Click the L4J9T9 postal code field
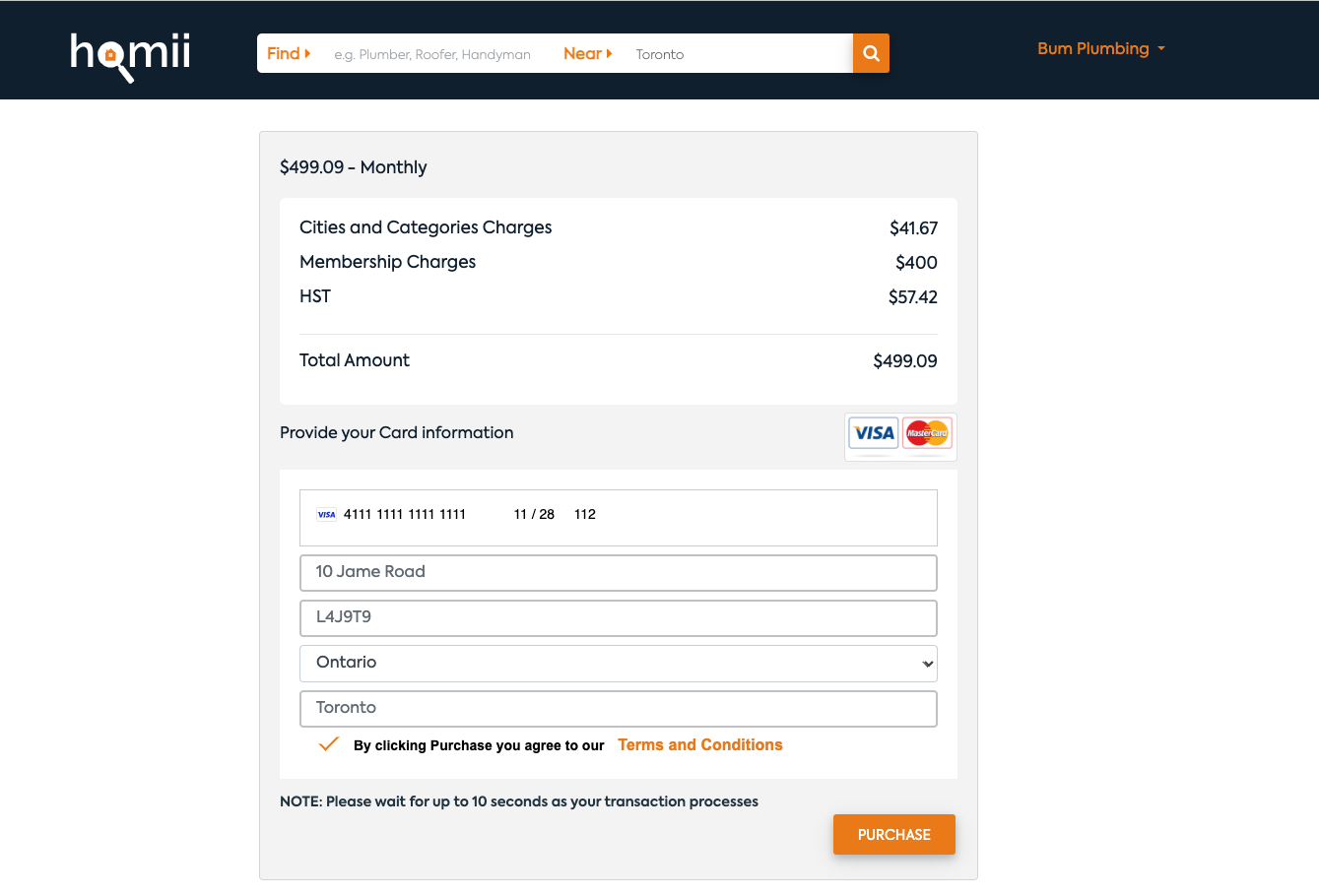Viewport: 1319px width, 896px height. 619,618
